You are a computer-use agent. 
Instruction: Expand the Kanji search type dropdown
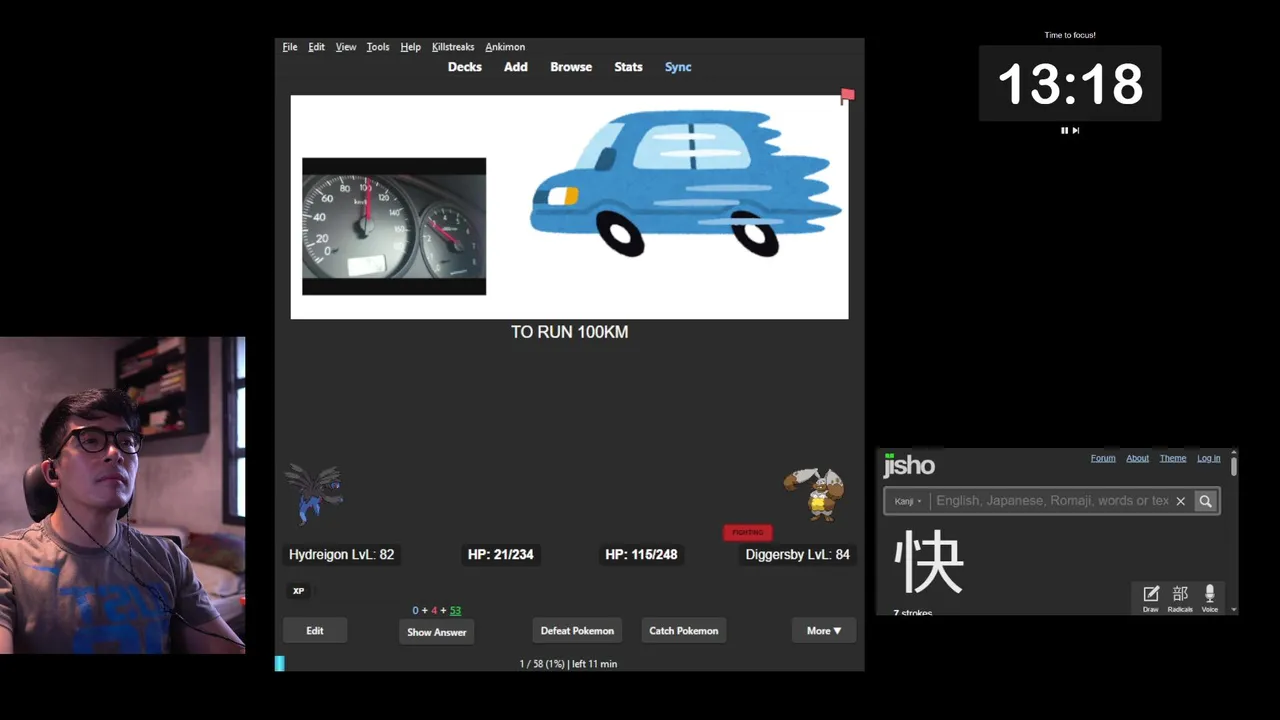[x=908, y=501]
